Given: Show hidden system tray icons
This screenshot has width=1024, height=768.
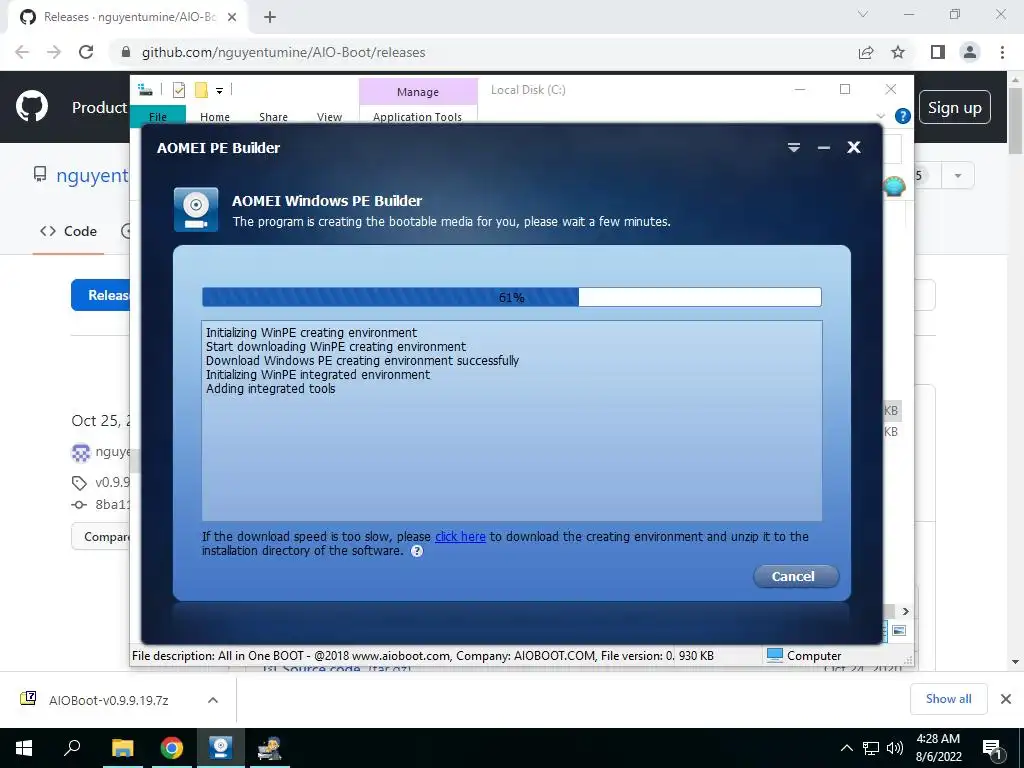Looking at the screenshot, I should [846, 748].
